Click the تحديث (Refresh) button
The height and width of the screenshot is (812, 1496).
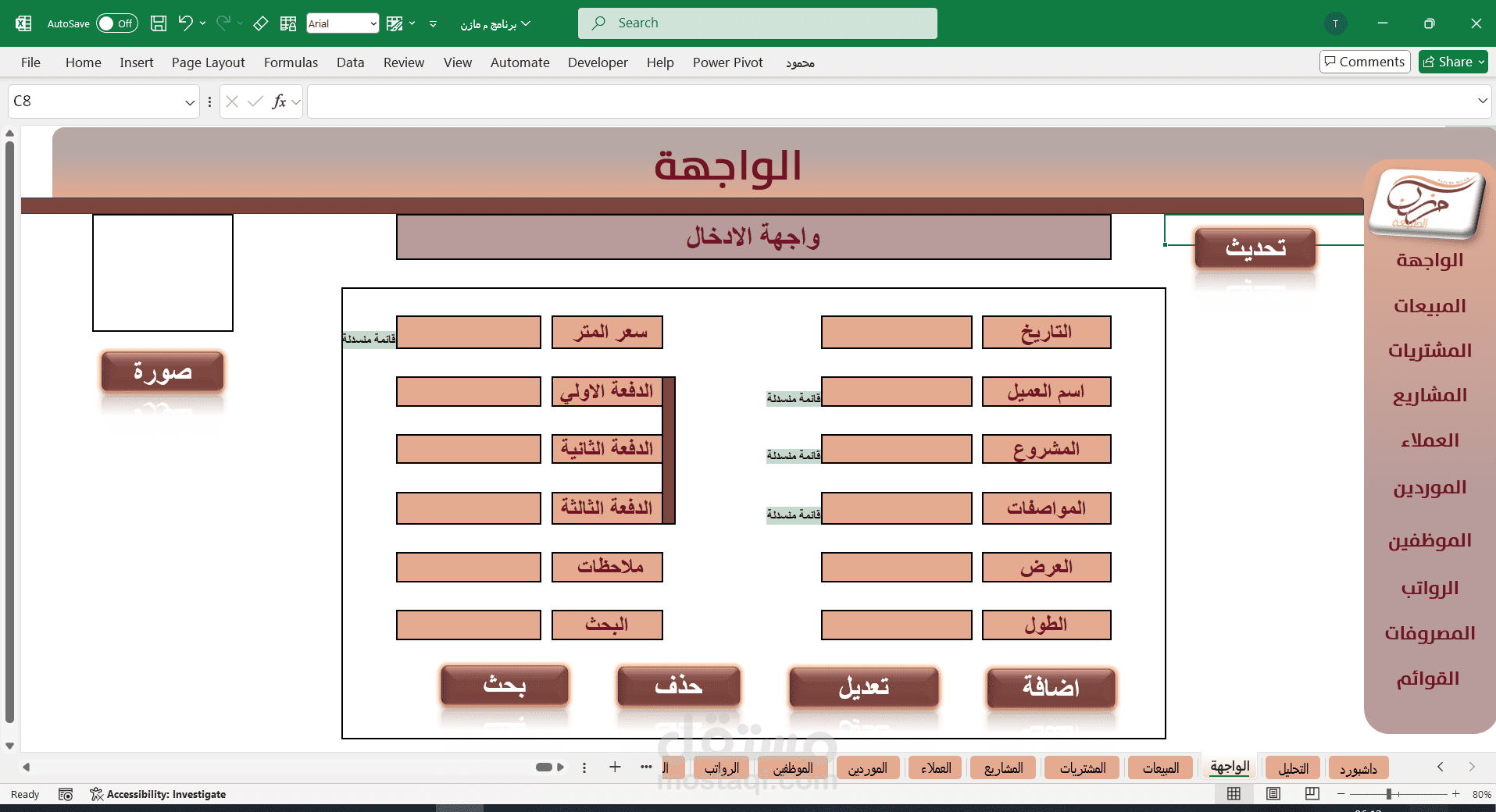pyautogui.click(x=1255, y=248)
